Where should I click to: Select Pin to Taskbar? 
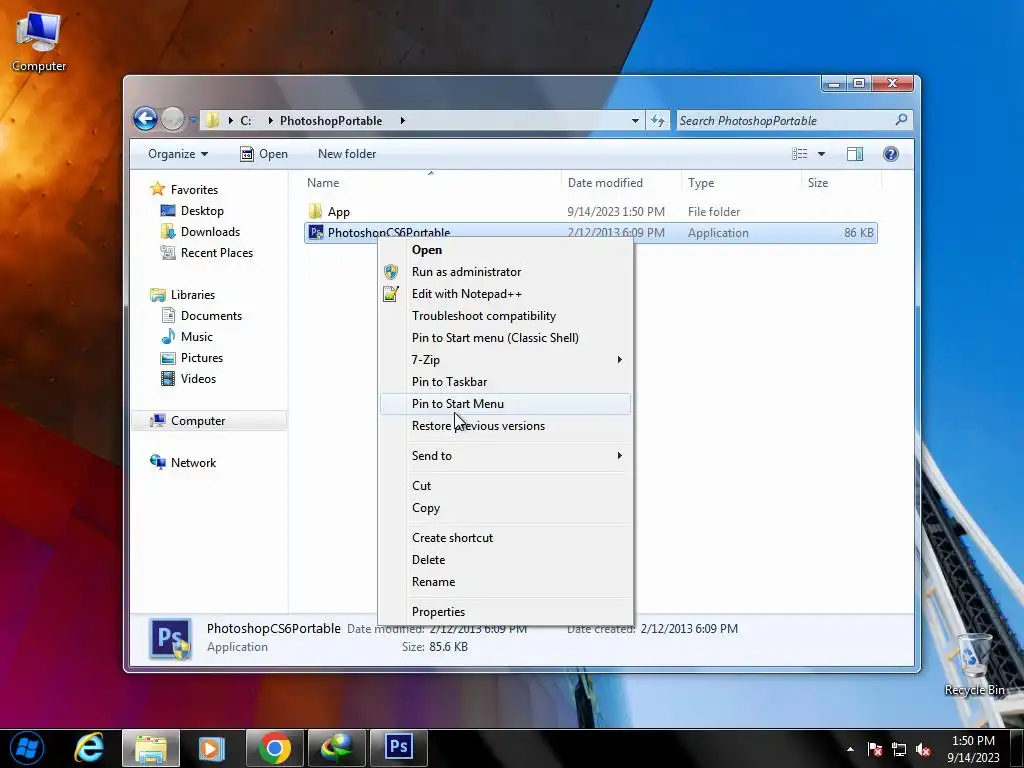[505, 381]
